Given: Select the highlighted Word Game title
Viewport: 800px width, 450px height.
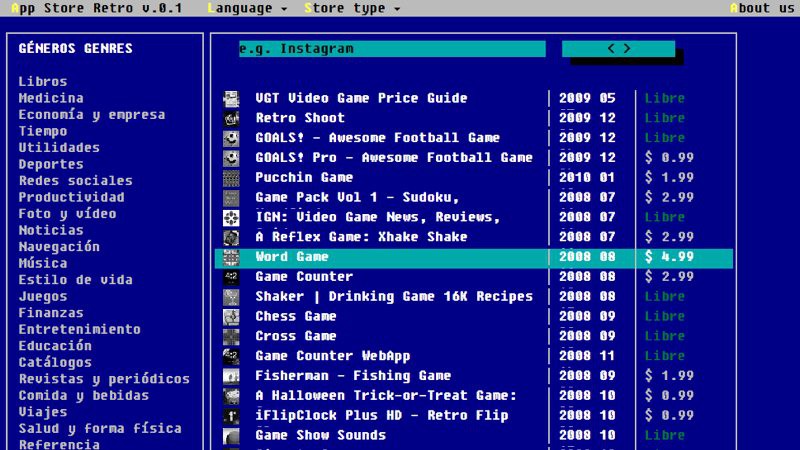Looking at the screenshot, I should pos(292,257).
